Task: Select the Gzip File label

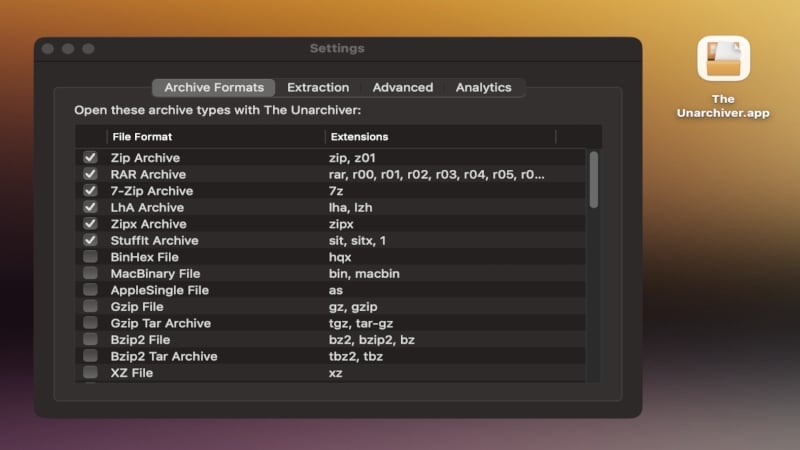Action: [x=137, y=307]
